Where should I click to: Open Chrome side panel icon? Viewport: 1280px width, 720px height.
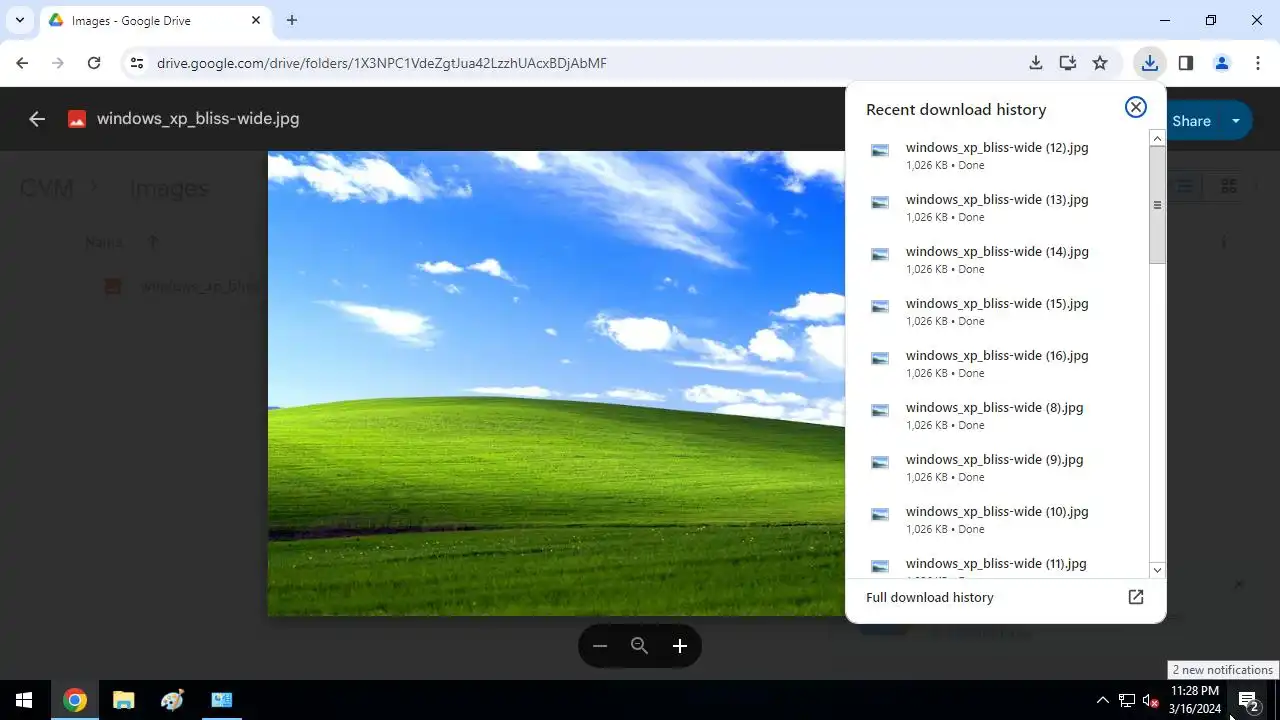click(1186, 63)
